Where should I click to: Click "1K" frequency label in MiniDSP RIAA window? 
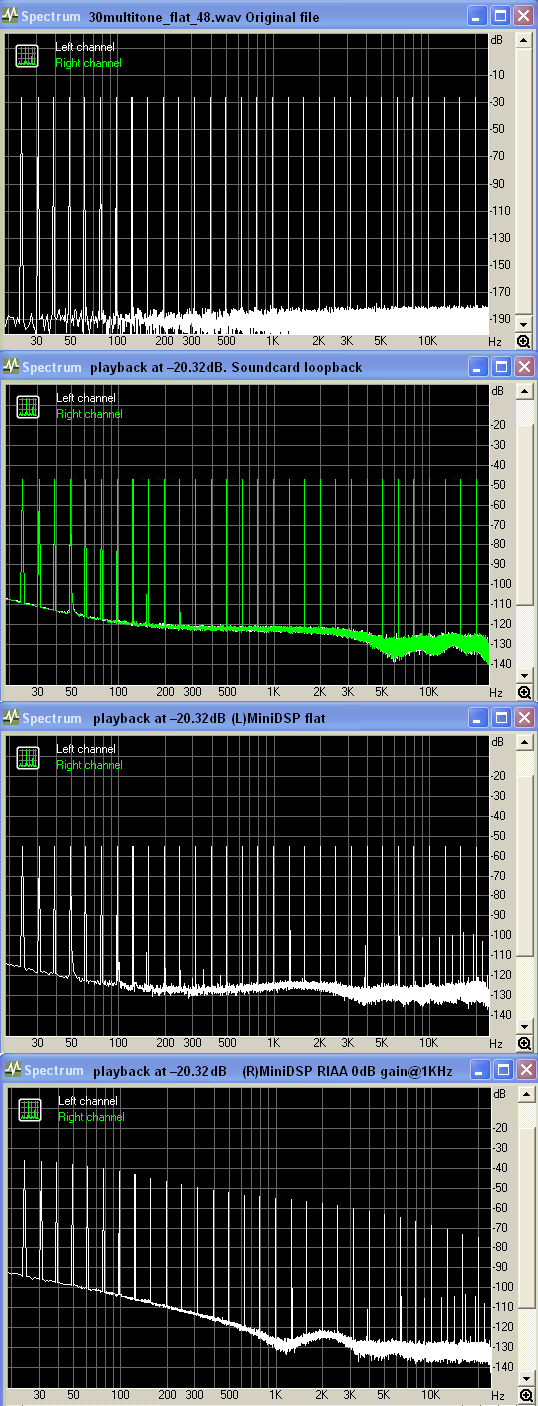pyautogui.click(x=275, y=1394)
